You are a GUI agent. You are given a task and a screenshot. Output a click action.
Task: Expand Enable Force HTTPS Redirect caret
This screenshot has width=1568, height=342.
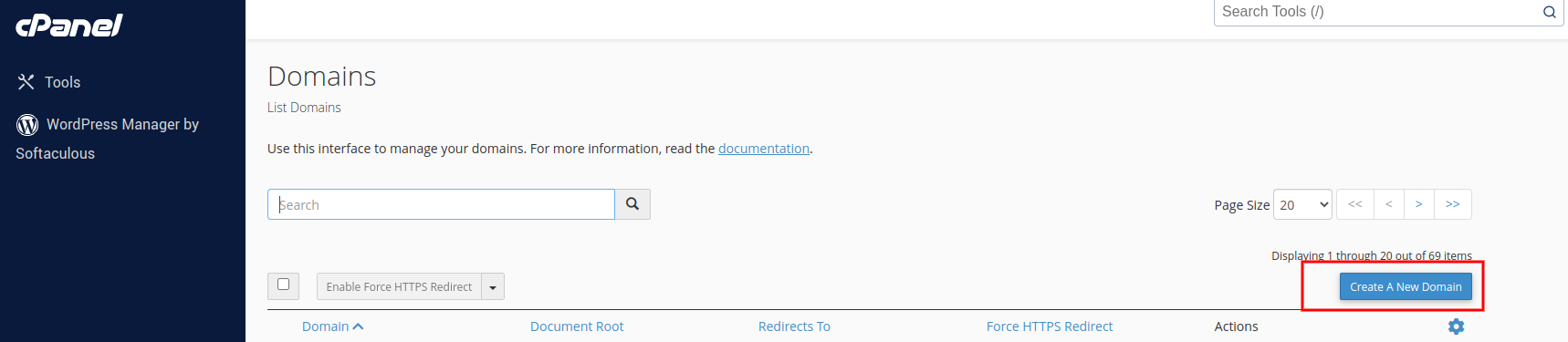493,286
